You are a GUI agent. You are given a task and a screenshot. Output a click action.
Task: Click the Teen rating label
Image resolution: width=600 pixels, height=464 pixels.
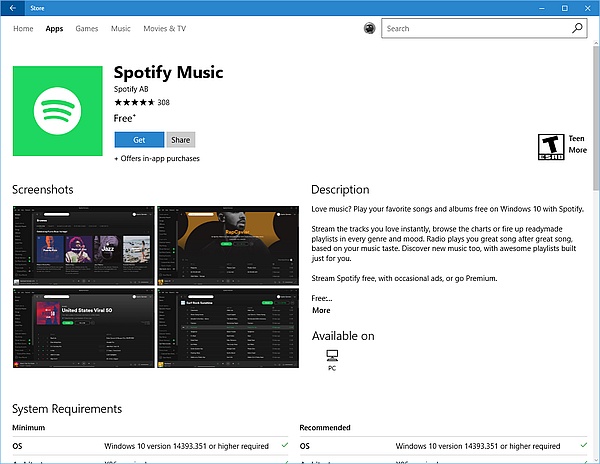coord(576,138)
